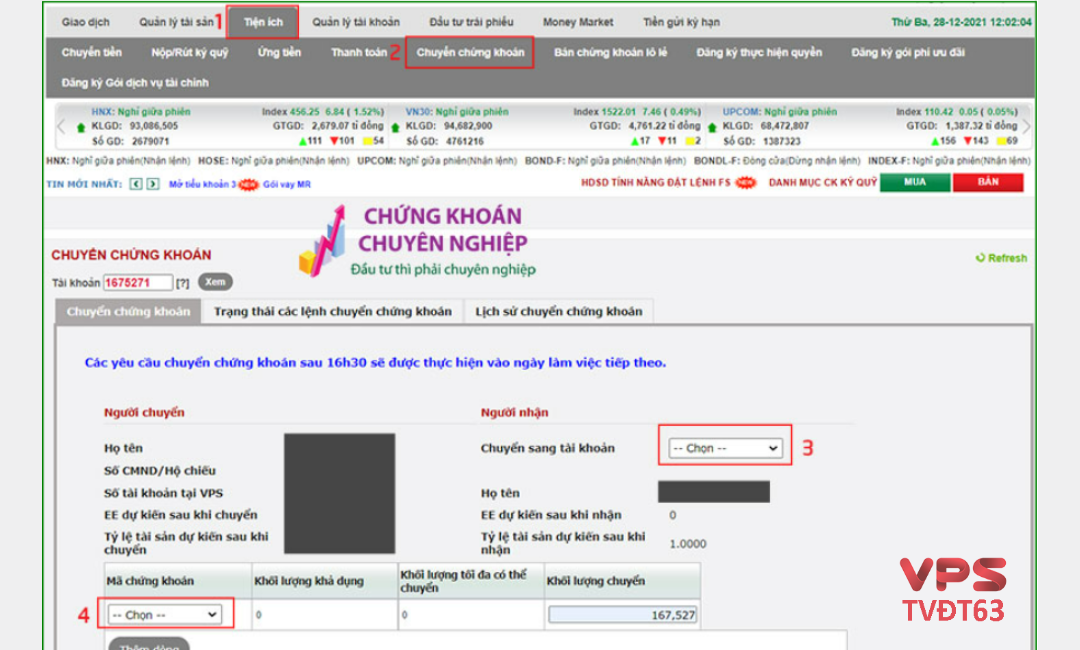Click the Mã chứng khoán column header
The image size is (1080, 650).
click(178, 580)
